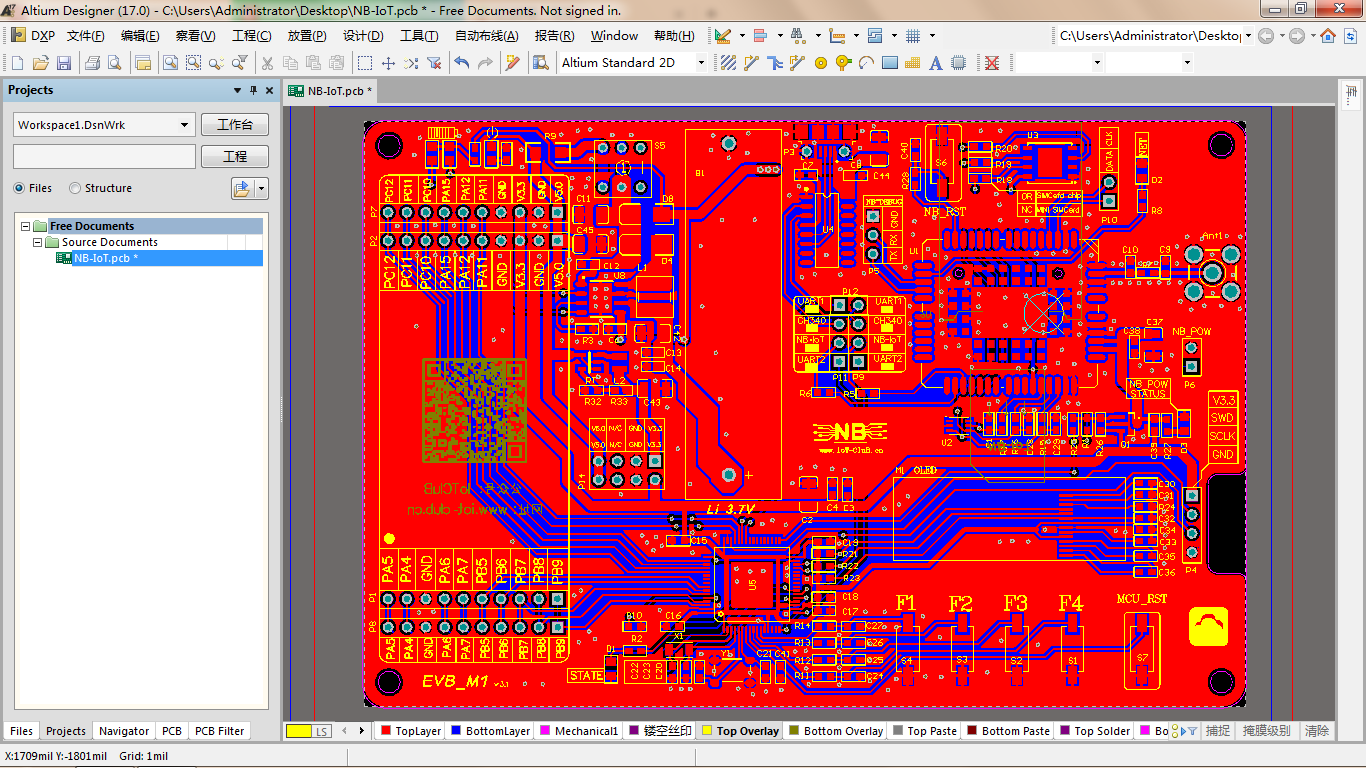The width and height of the screenshot is (1366, 768).
Task: Collapse the Free Documents tree node
Action: click(x=26, y=226)
